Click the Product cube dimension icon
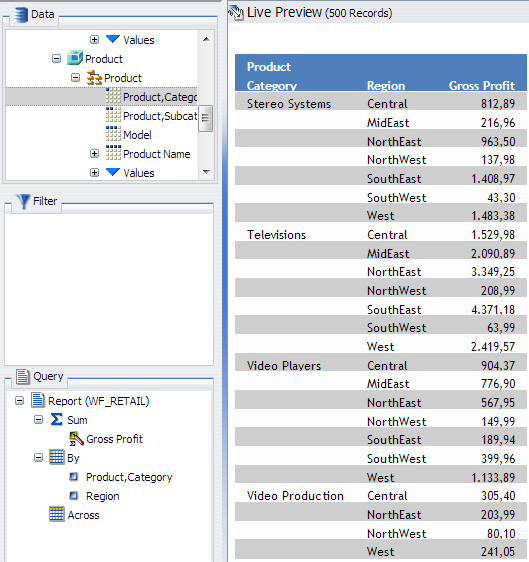This screenshot has height=562, width=529. 75,58
